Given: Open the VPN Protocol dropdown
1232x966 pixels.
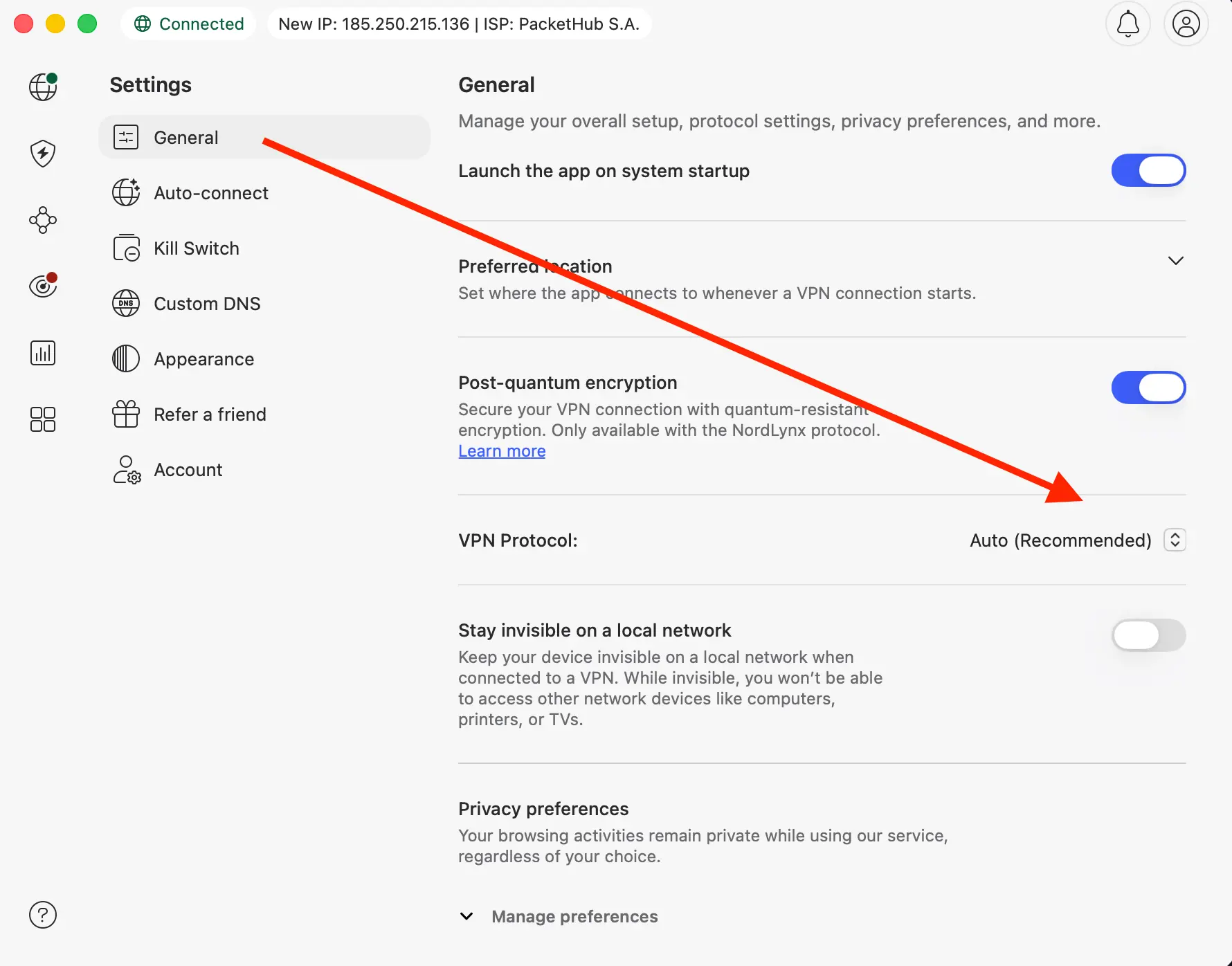Looking at the screenshot, I should pos(1175,540).
